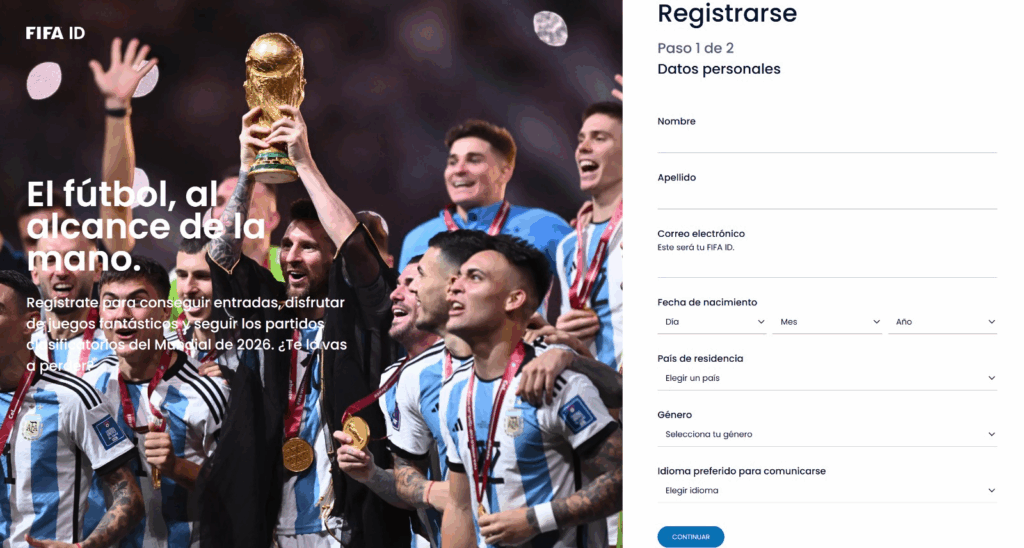Click the Paso 1 de 2 step indicator
Image resolution: width=1024 pixels, height=548 pixels.
click(696, 48)
